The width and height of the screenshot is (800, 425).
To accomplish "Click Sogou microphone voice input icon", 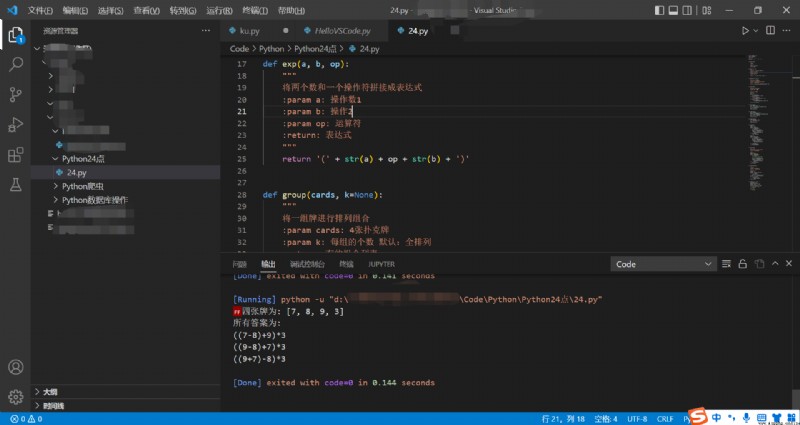I will pos(746,417).
